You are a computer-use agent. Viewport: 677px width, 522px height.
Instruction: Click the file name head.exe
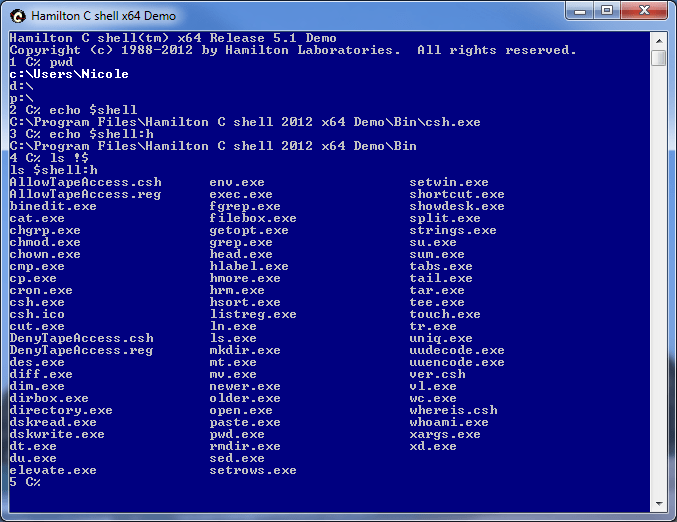[241, 254]
